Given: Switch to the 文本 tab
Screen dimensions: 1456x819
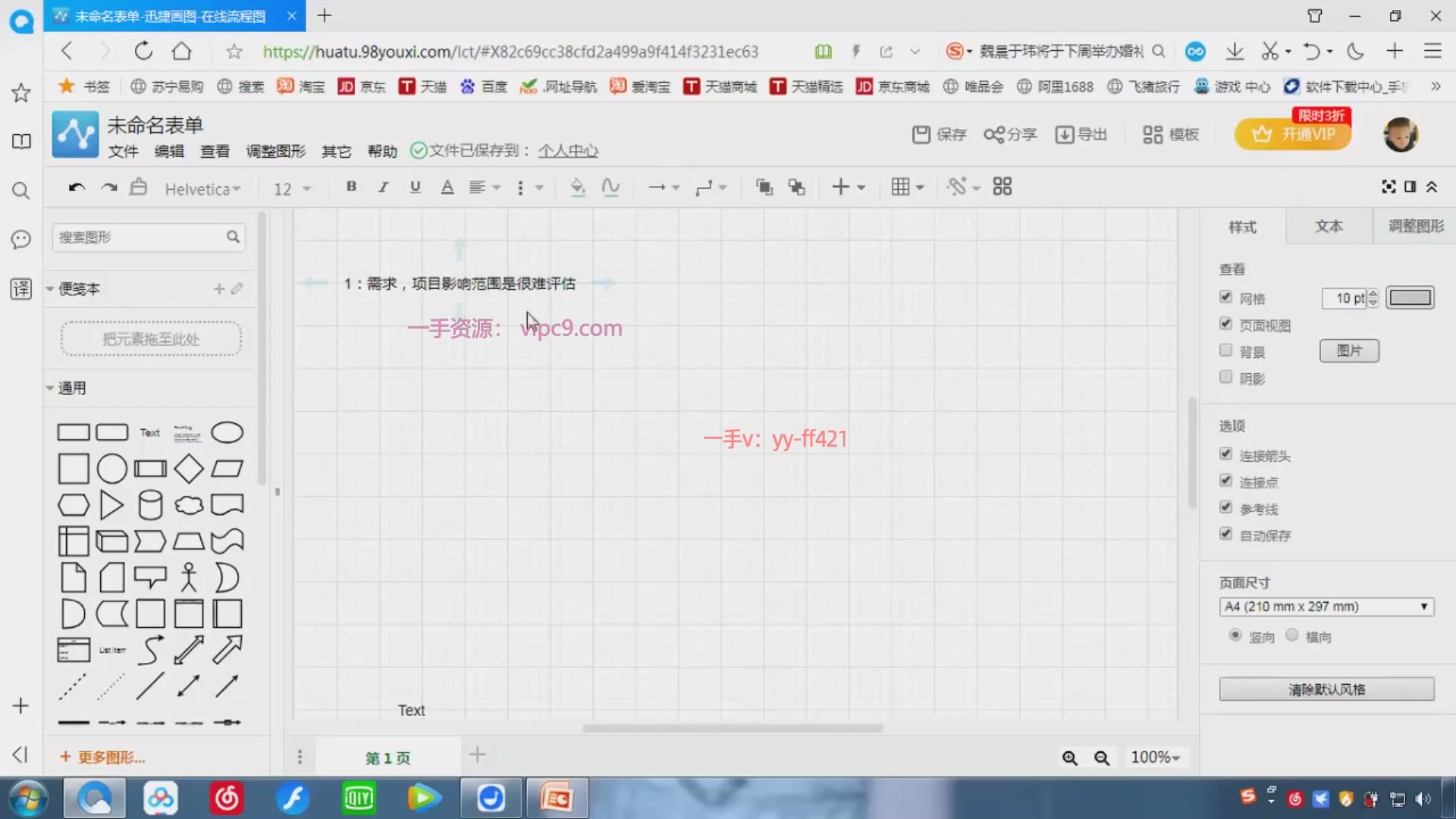Looking at the screenshot, I should 1329,226.
